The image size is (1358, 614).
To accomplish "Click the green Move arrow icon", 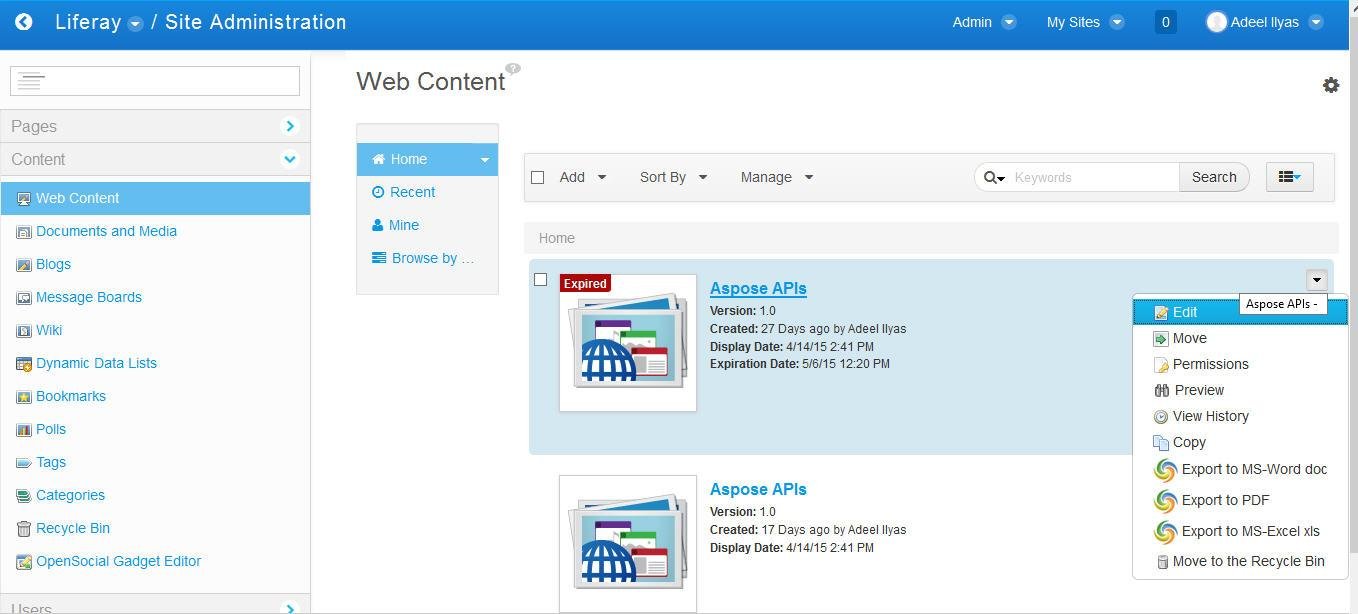I will [1161, 339].
